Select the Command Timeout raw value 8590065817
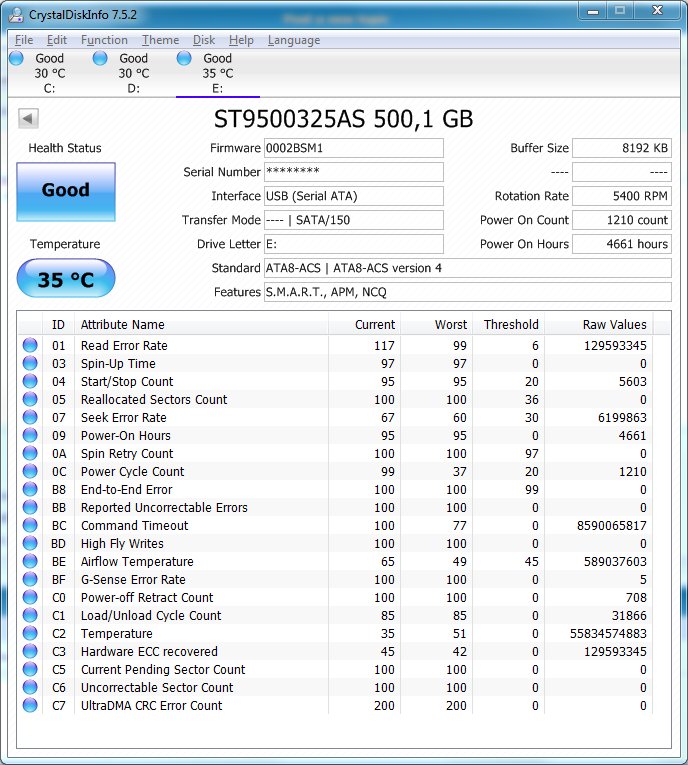 tap(612, 525)
